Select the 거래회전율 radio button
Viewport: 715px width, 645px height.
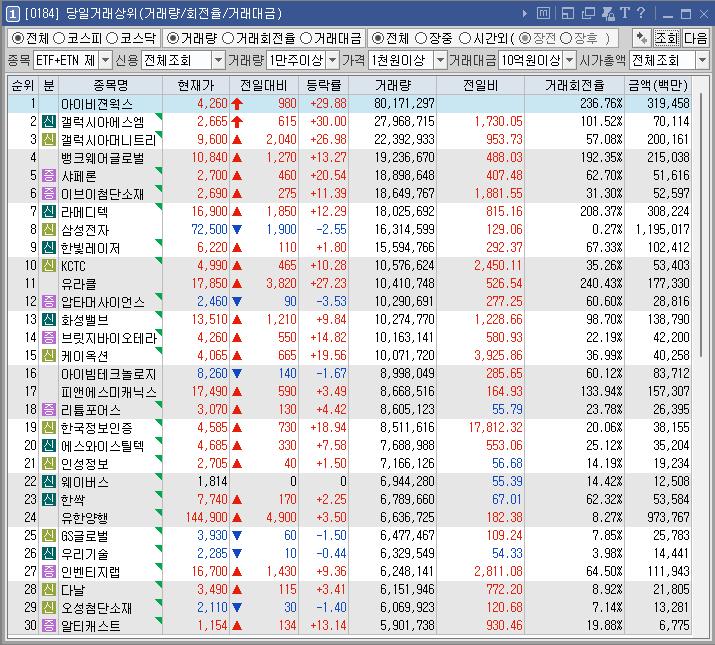[228, 38]
